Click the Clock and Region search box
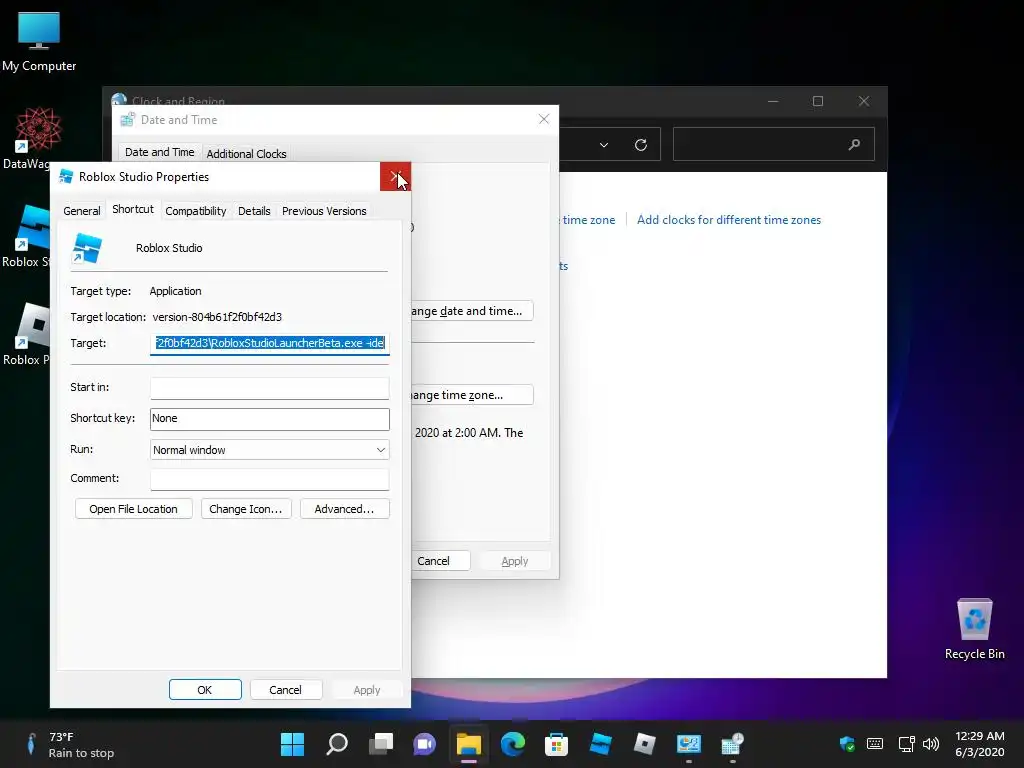The image size is (1024, 768). tap(774, 144)
